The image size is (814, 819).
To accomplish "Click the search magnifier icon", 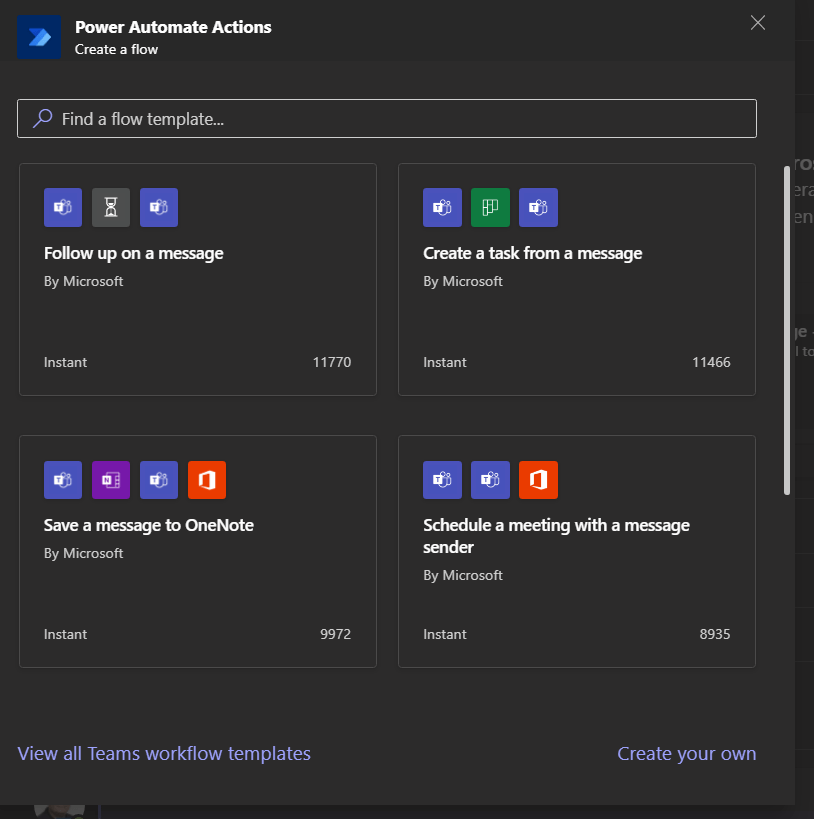I will click(x=42, y=119).
